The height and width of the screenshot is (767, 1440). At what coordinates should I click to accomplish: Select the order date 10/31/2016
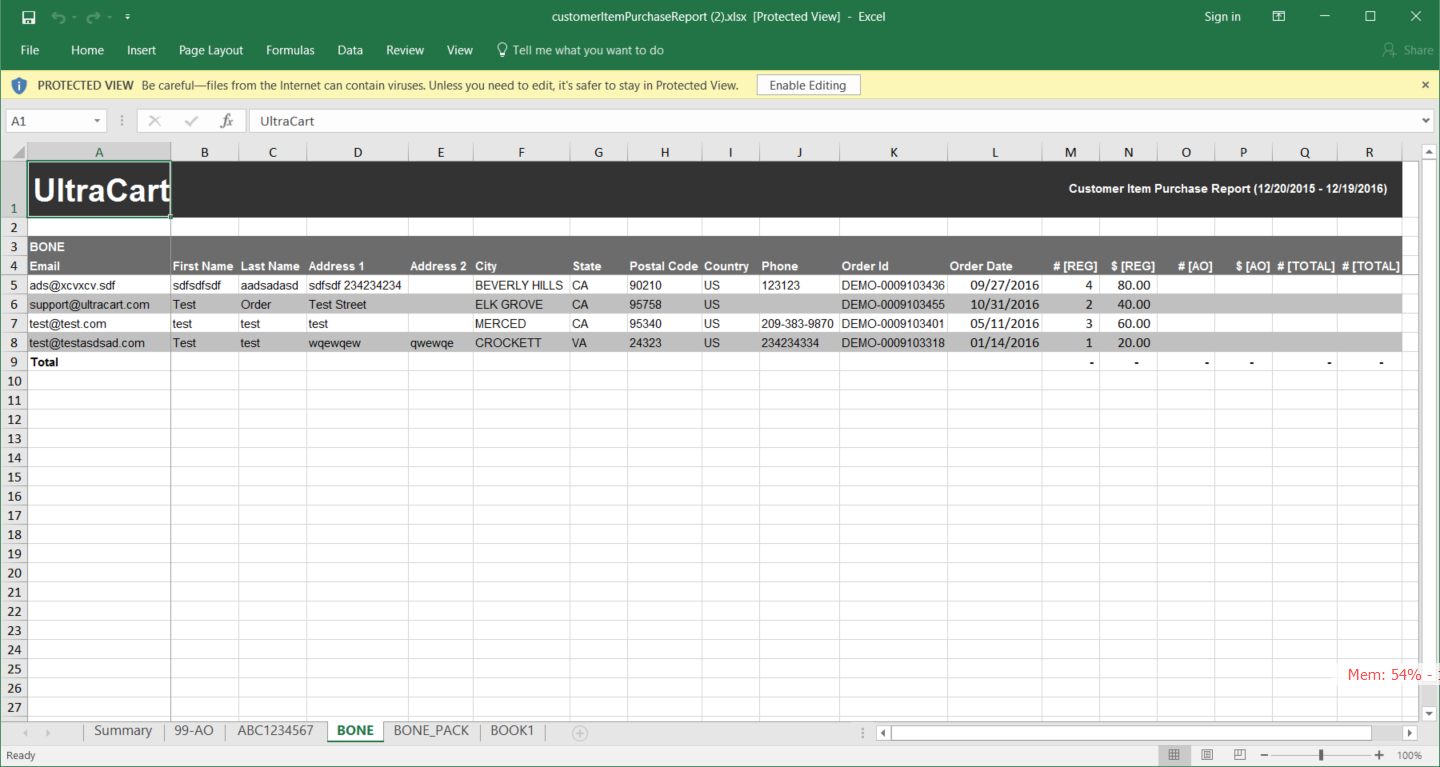995,304
